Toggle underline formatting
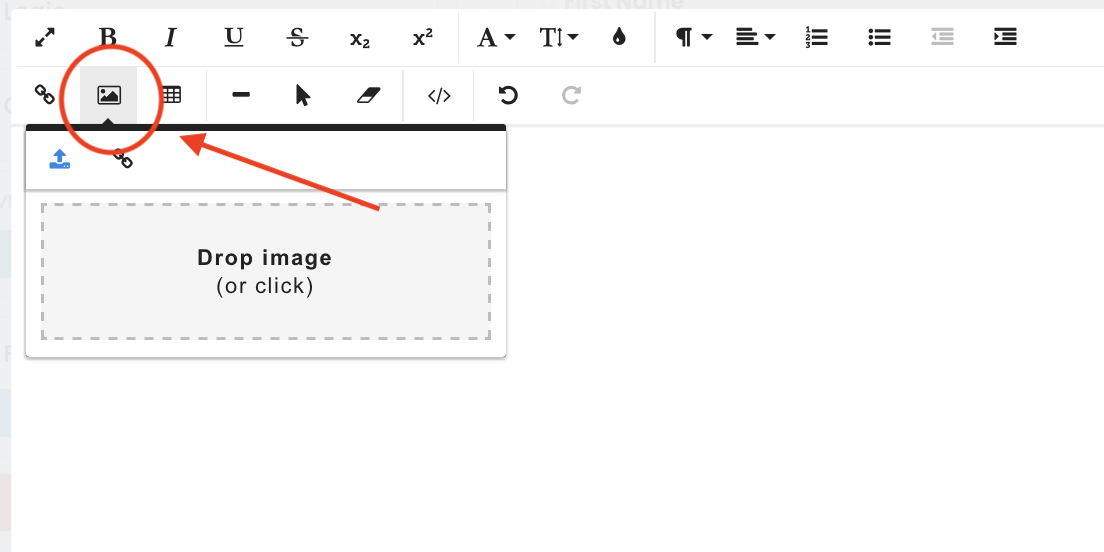Image resolution: width=1104 pixels, height=552 pixels. [234, 38]
